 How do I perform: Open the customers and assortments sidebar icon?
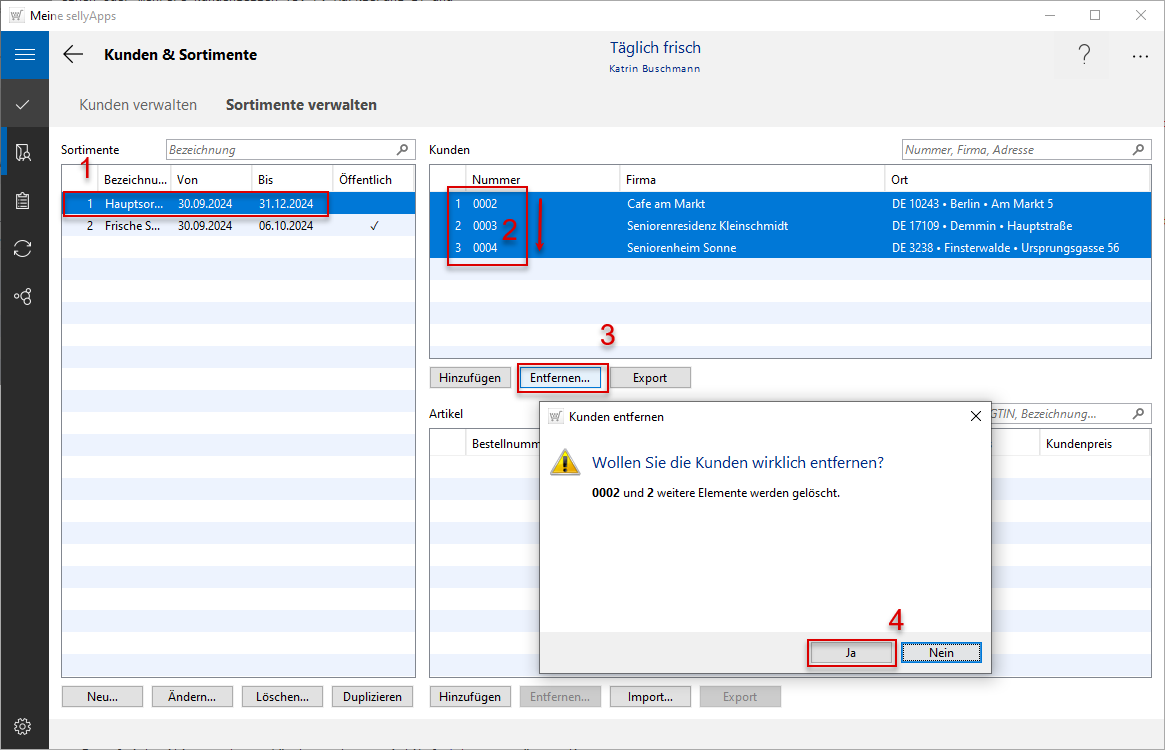pyautogui.click(x=24, y=152)
